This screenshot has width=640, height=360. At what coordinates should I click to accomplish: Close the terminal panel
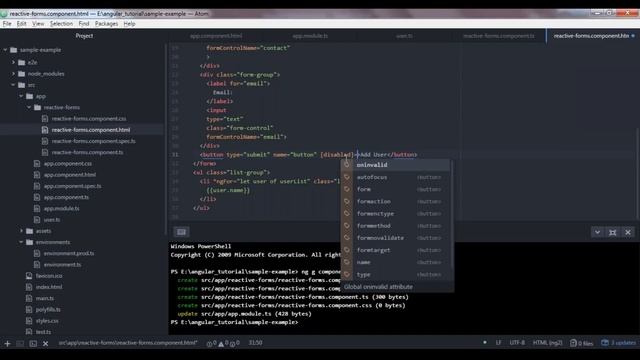point(628,232)
